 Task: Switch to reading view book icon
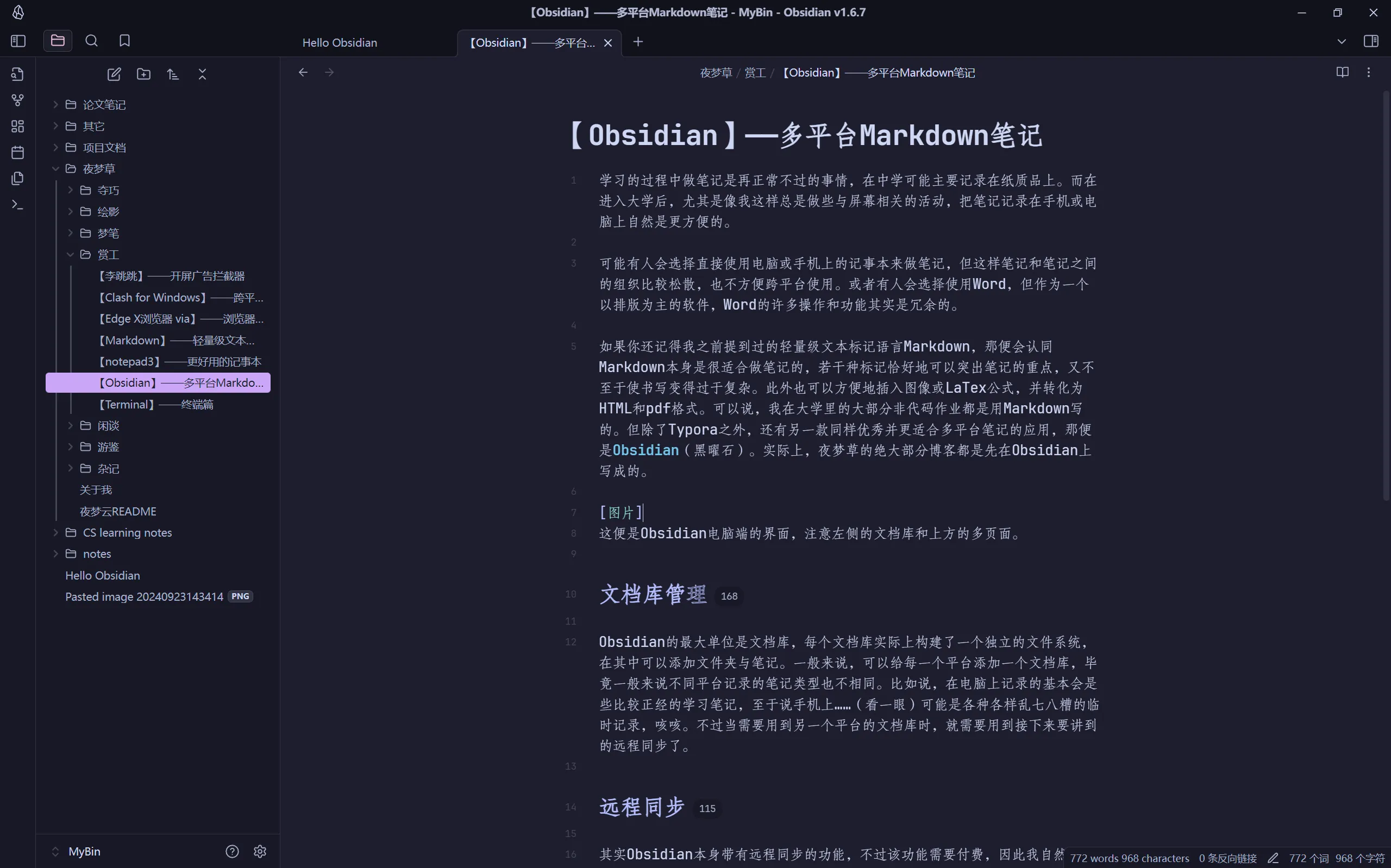tap(1342, 72)
